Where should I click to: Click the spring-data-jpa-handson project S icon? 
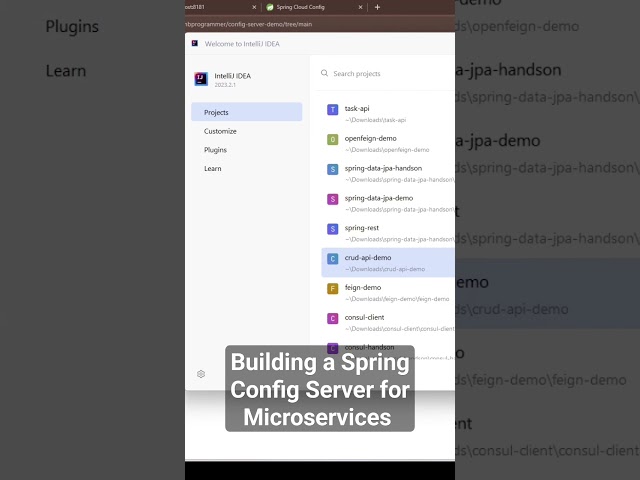coord(333,169)
